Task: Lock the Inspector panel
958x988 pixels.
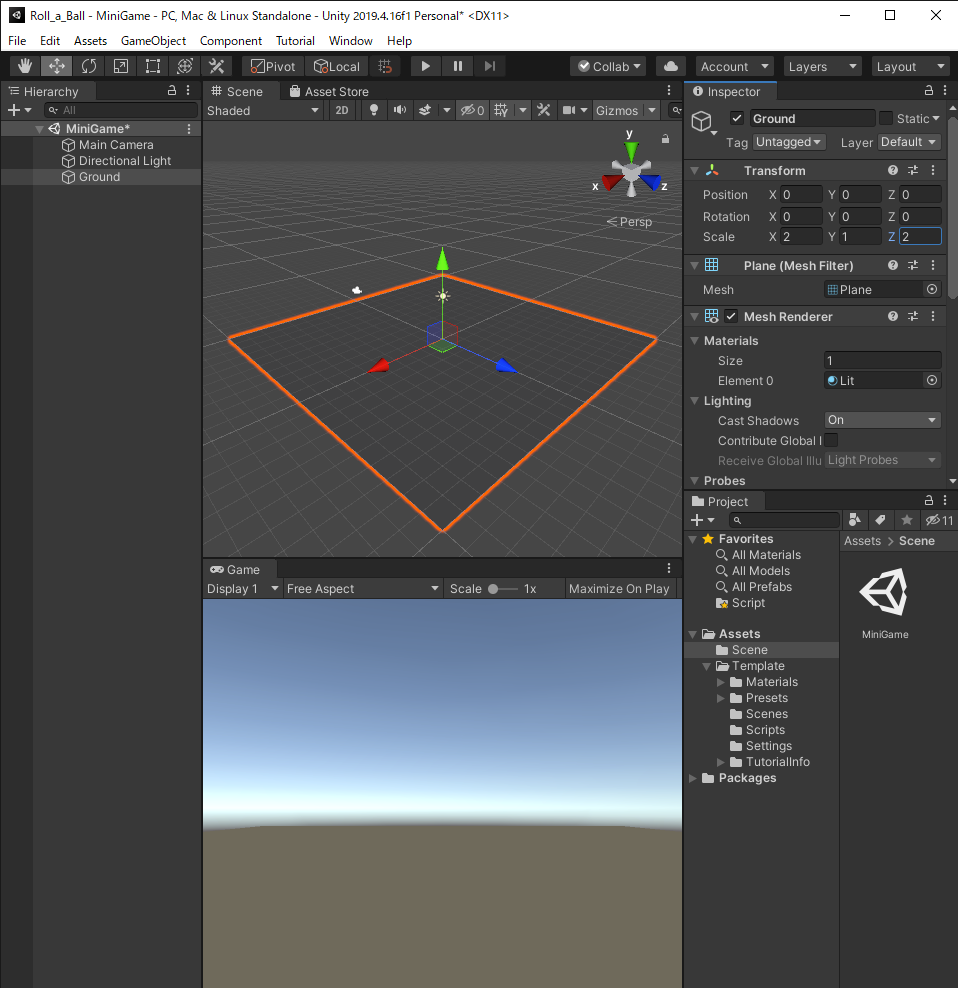Action: [x=928, y=91]
